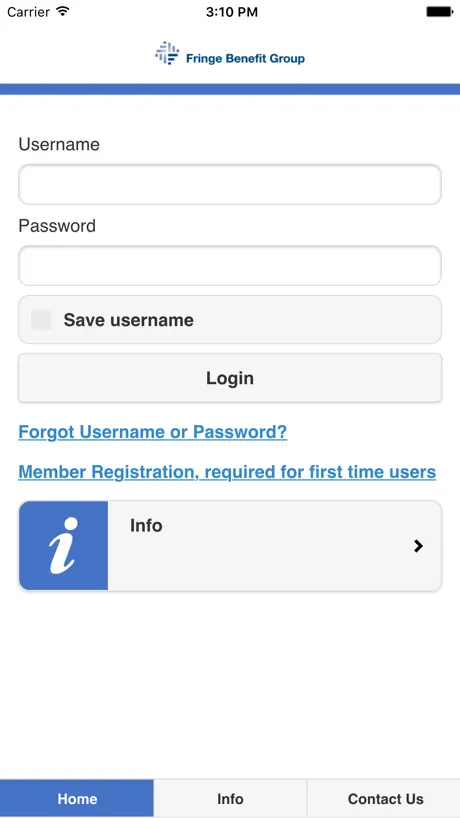
Task: Toggle the Save username checkbox
Action: 41,320
